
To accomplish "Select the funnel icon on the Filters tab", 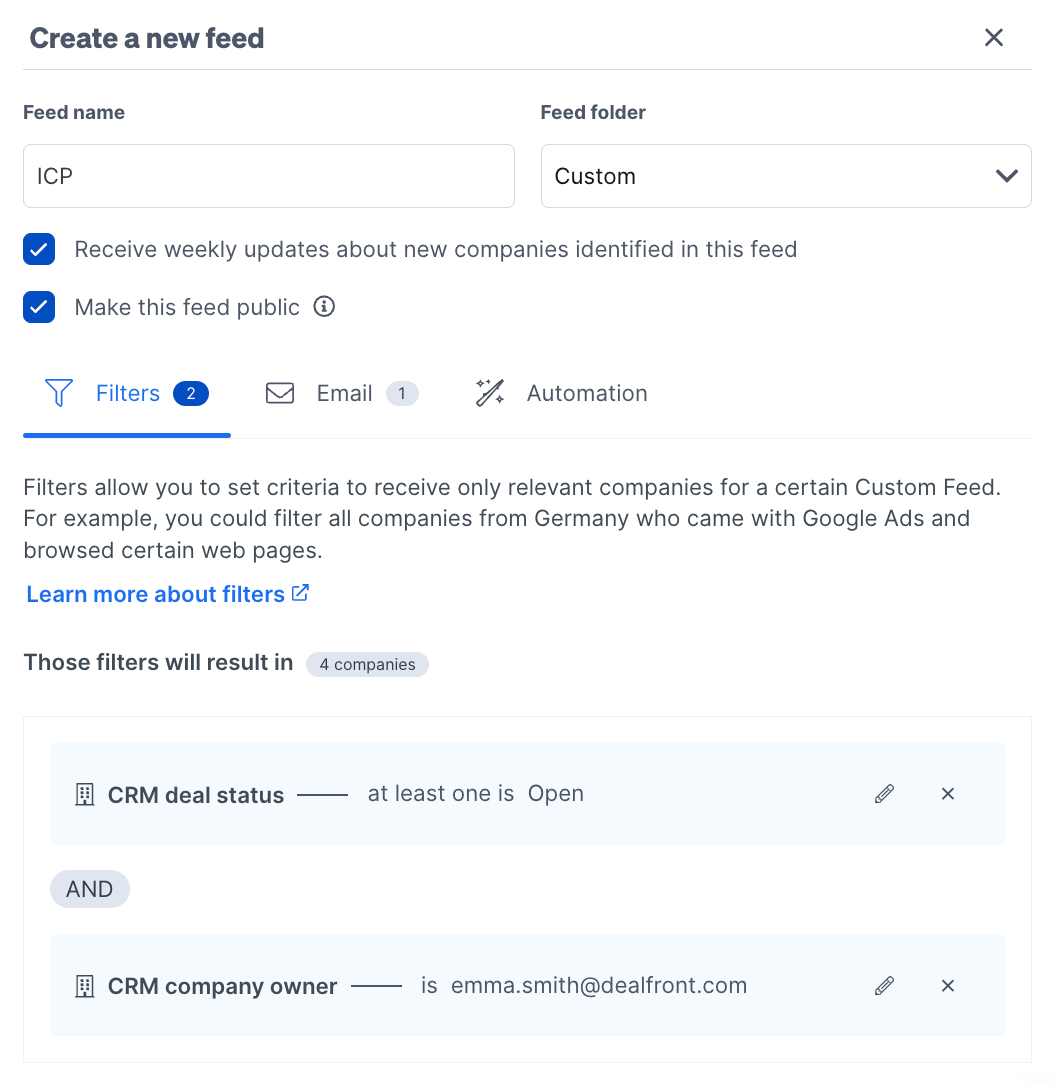I will click(59, 393).
